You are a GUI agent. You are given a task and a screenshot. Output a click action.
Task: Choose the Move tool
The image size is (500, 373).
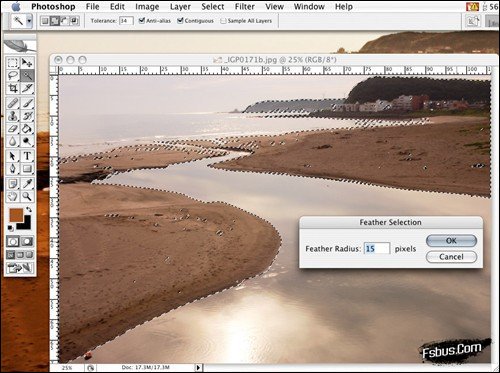[27, 63]
